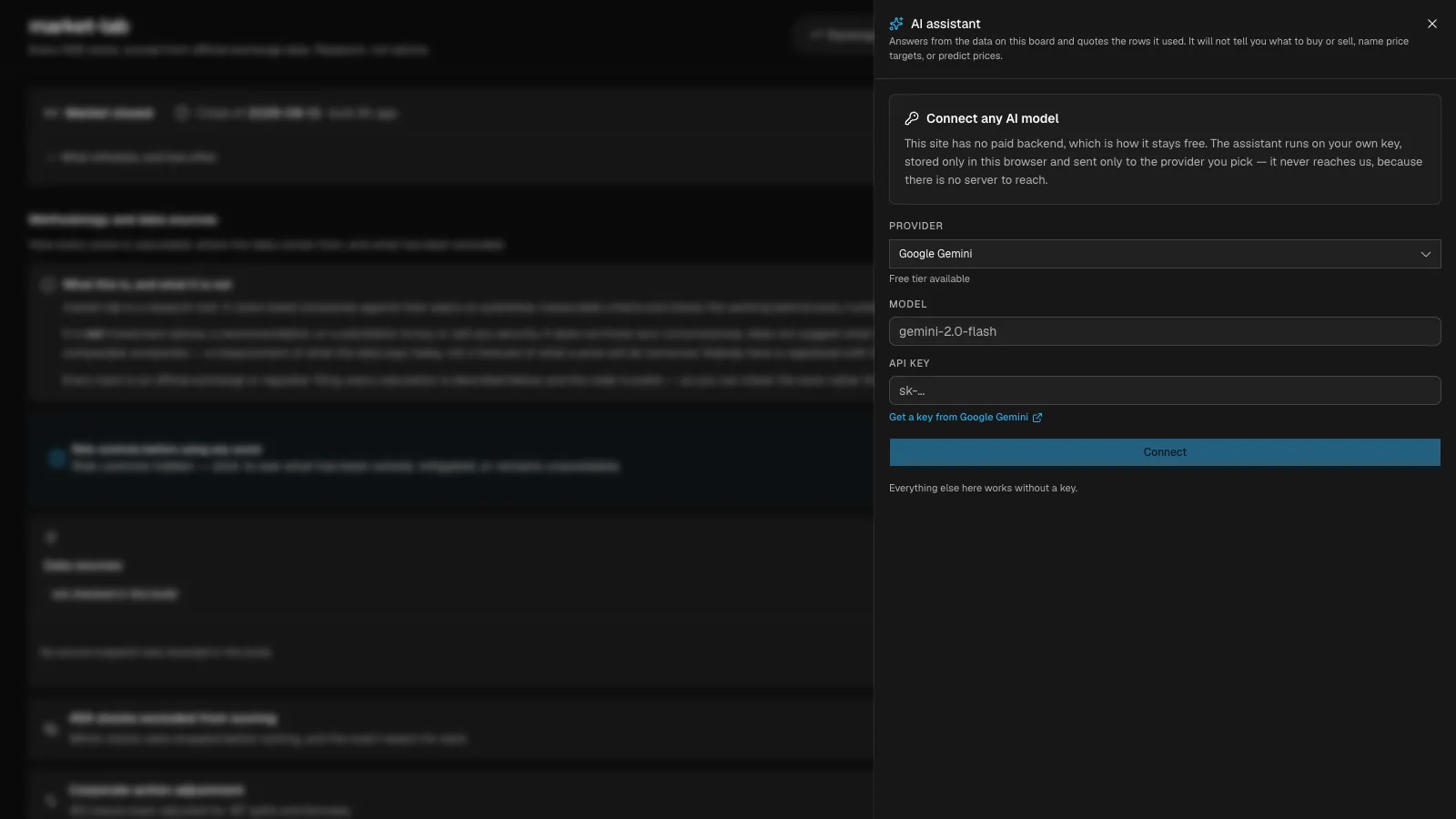This screenshot has width=1456, height=819.
Task: Click the Connect button
Action: click(1165, 452)
